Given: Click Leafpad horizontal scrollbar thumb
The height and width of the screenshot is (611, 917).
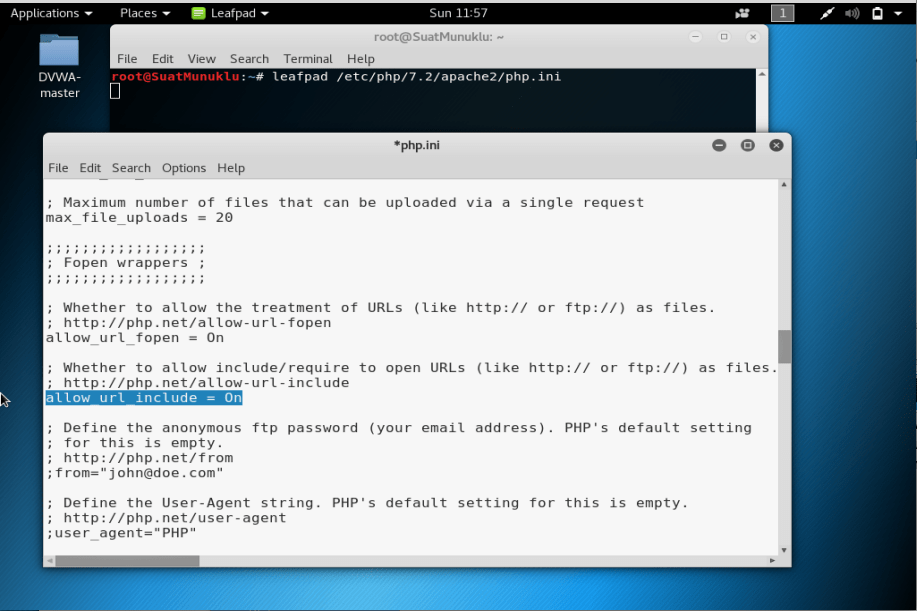Looking at the screenshot, I should [x=127, y=561].
